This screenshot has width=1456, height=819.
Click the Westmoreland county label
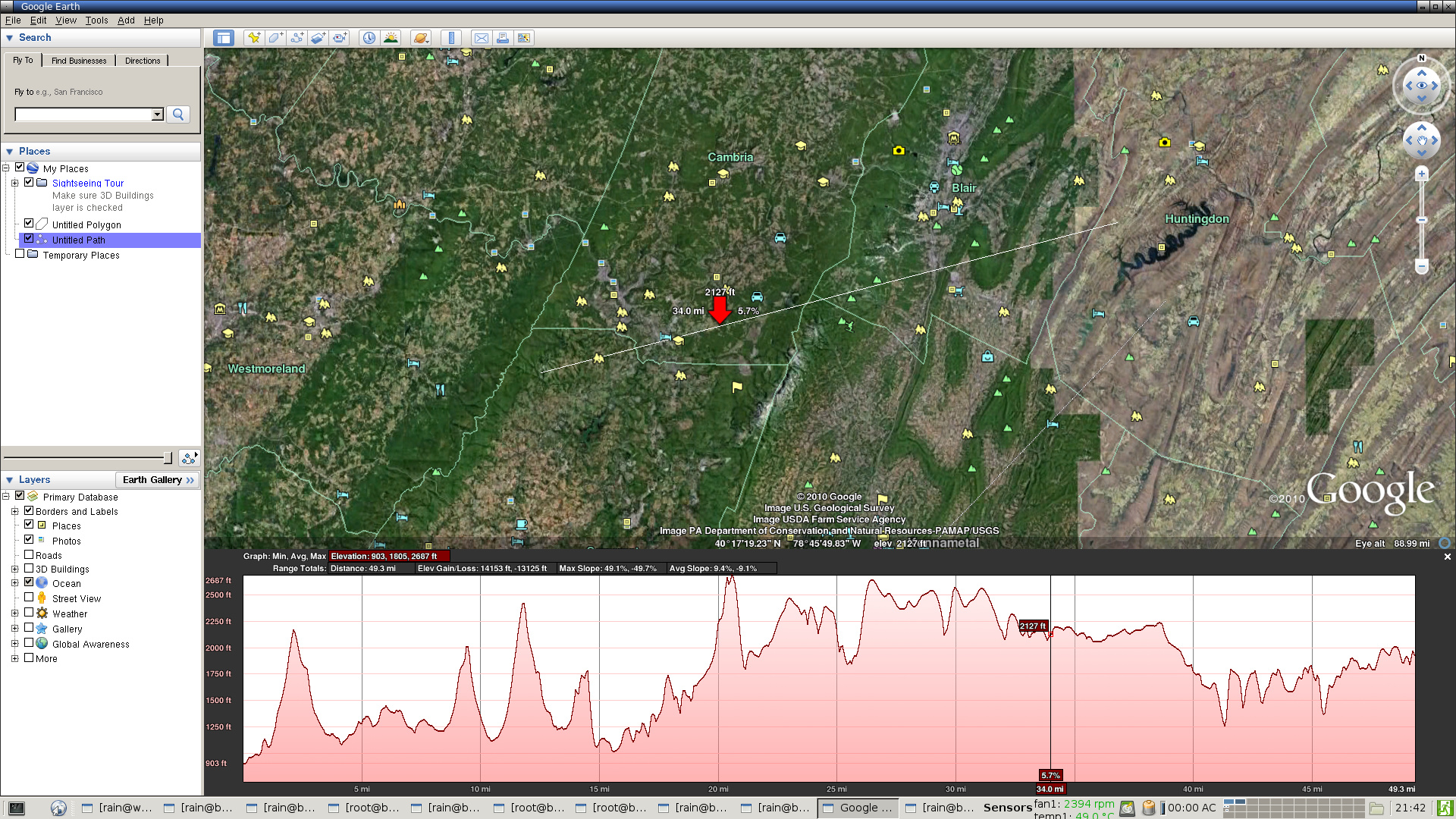(266, 369)
